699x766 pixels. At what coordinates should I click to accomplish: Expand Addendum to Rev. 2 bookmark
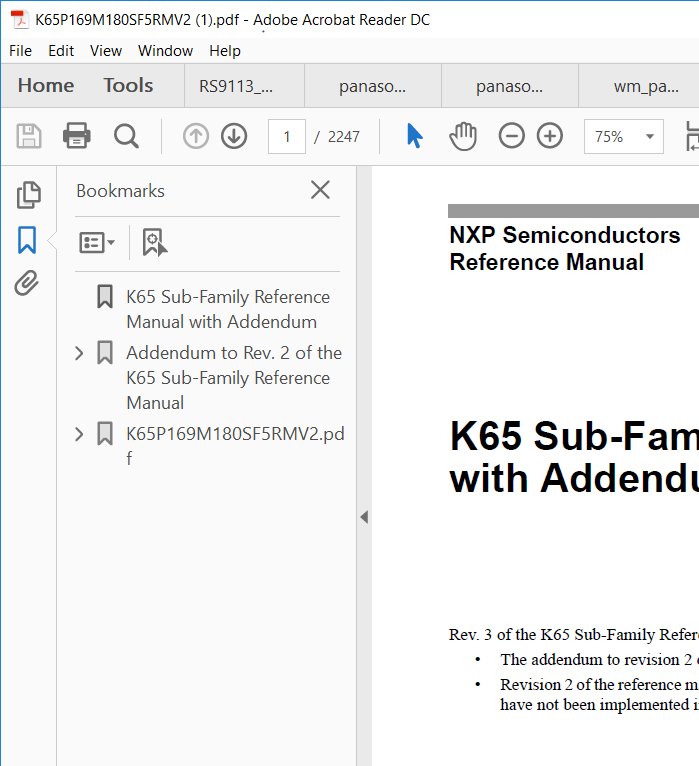click(x=79, y=353)
